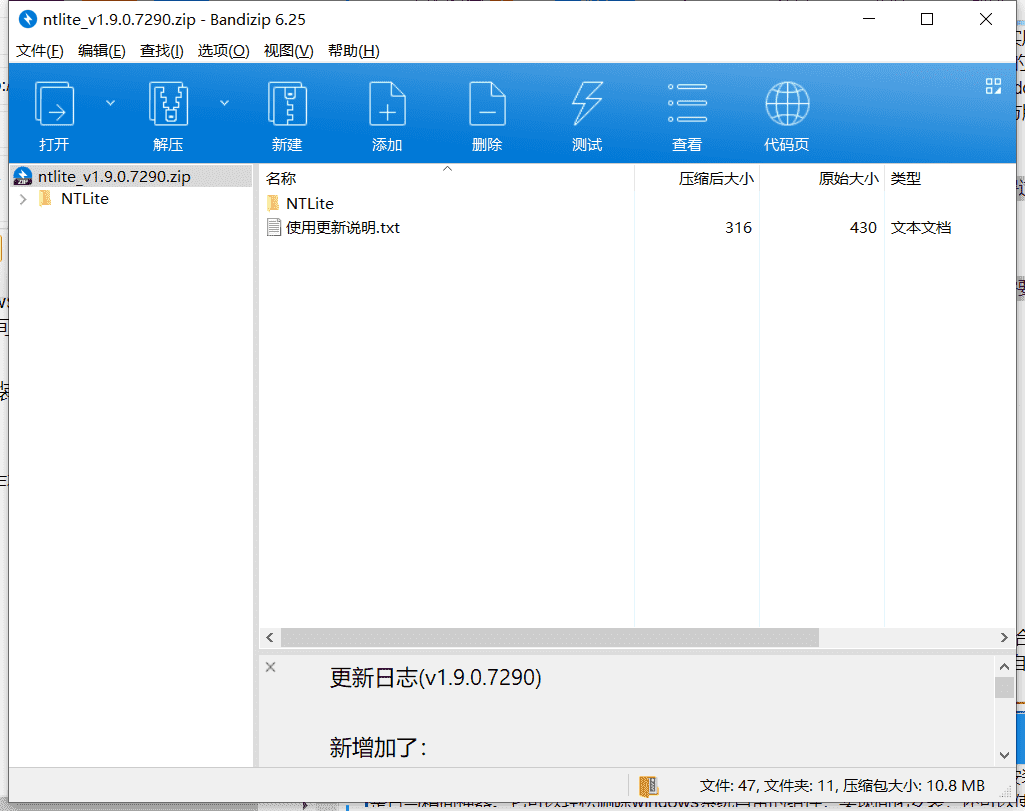This screenshot has height=811, width=1025.
Task: Click the 添加 (Add files) icon
Action: (387, 104)
